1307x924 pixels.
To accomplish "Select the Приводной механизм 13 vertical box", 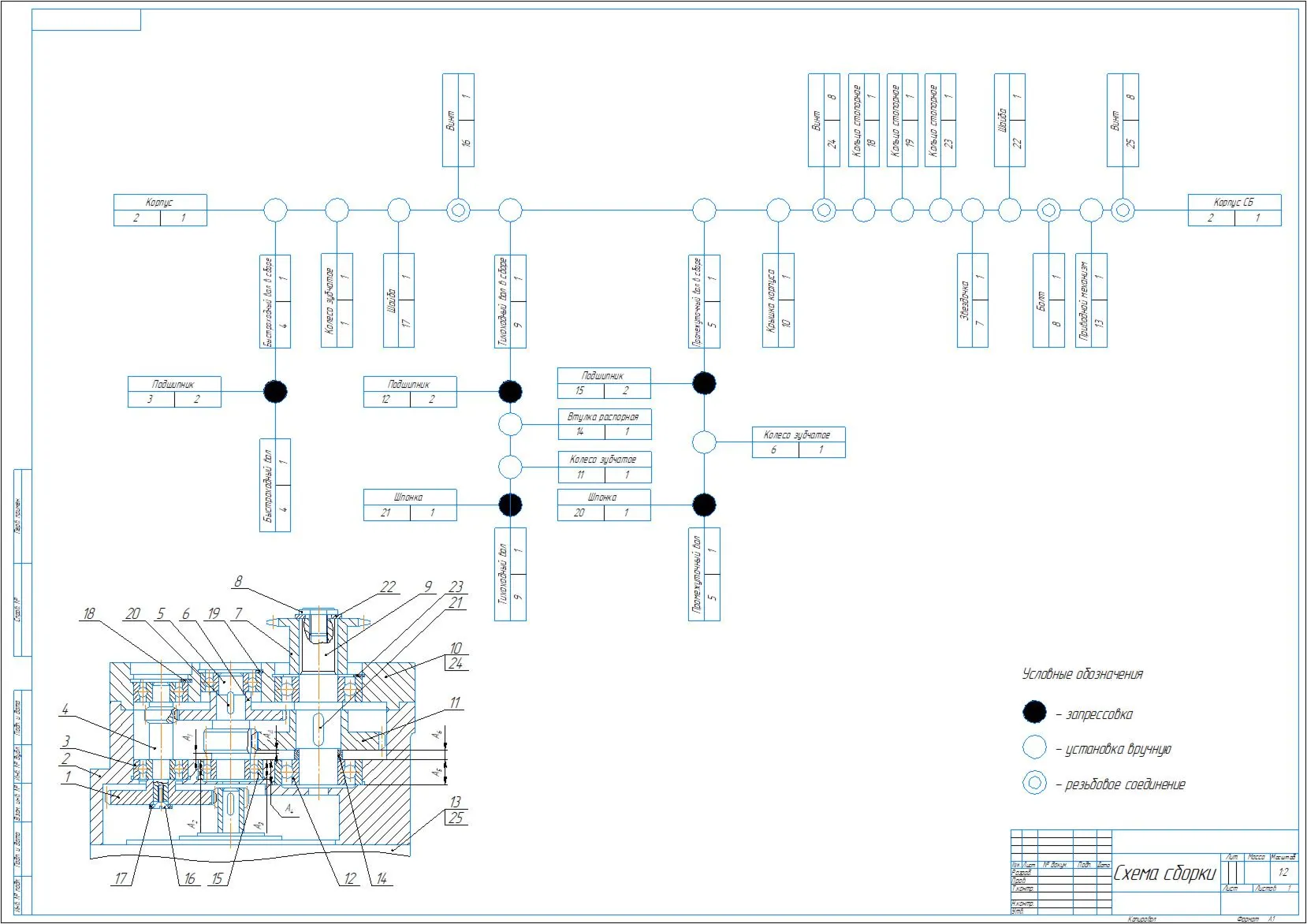I will coord(1092,300).
